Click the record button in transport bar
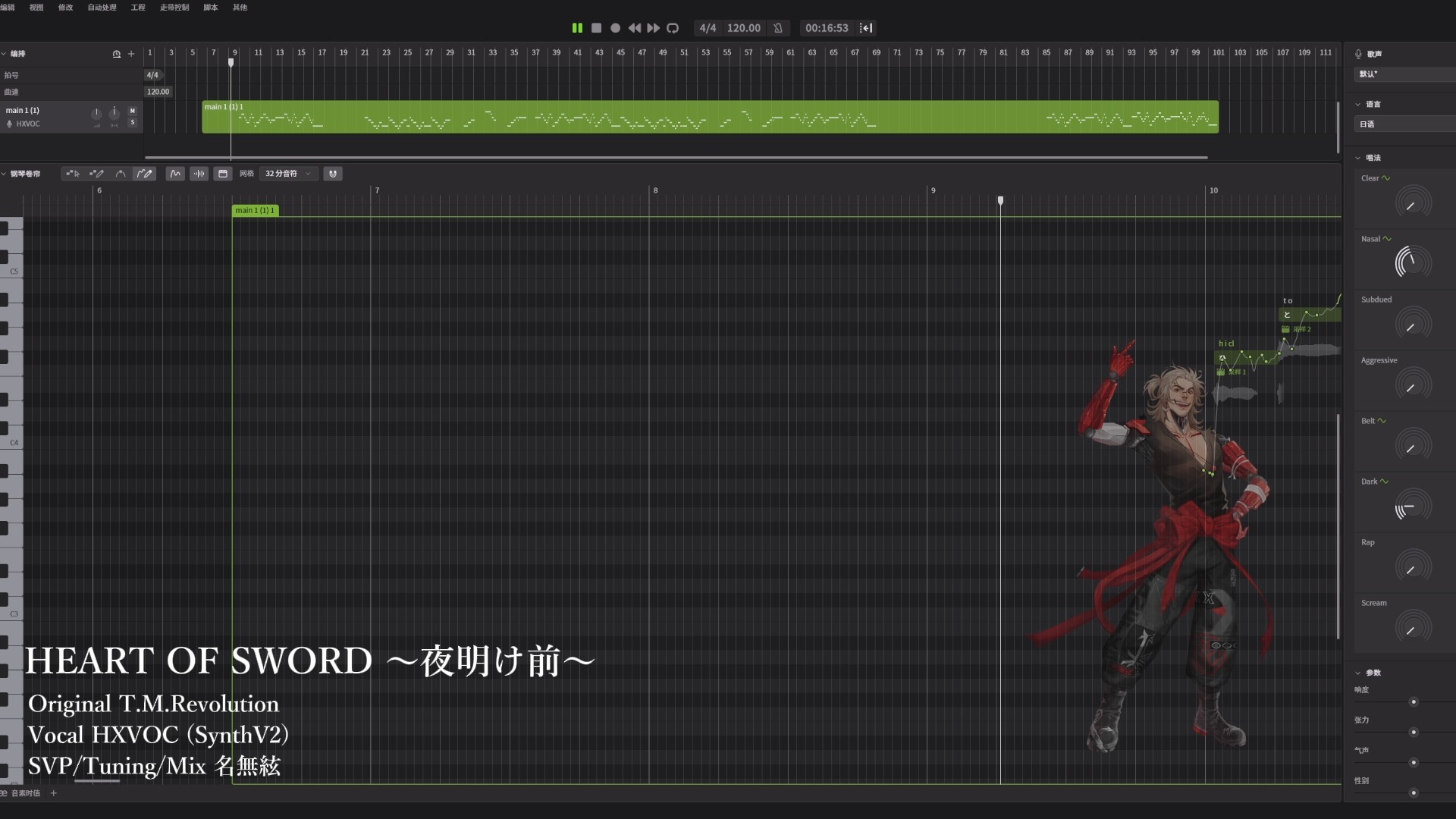 click(616, 28)
